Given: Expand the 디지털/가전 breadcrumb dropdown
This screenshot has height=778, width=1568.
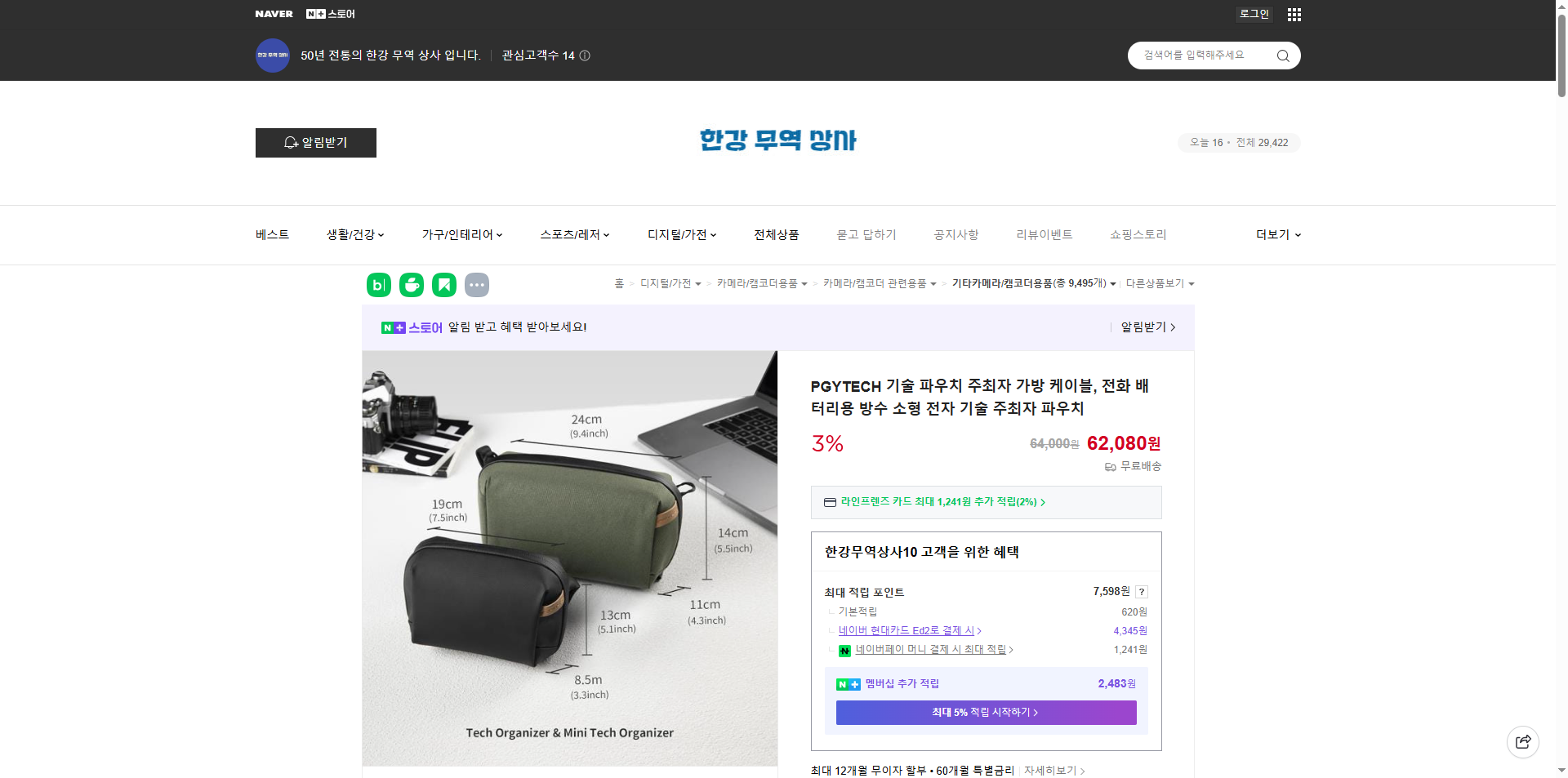Looking at the screenshot, I should tap(700, 283).
